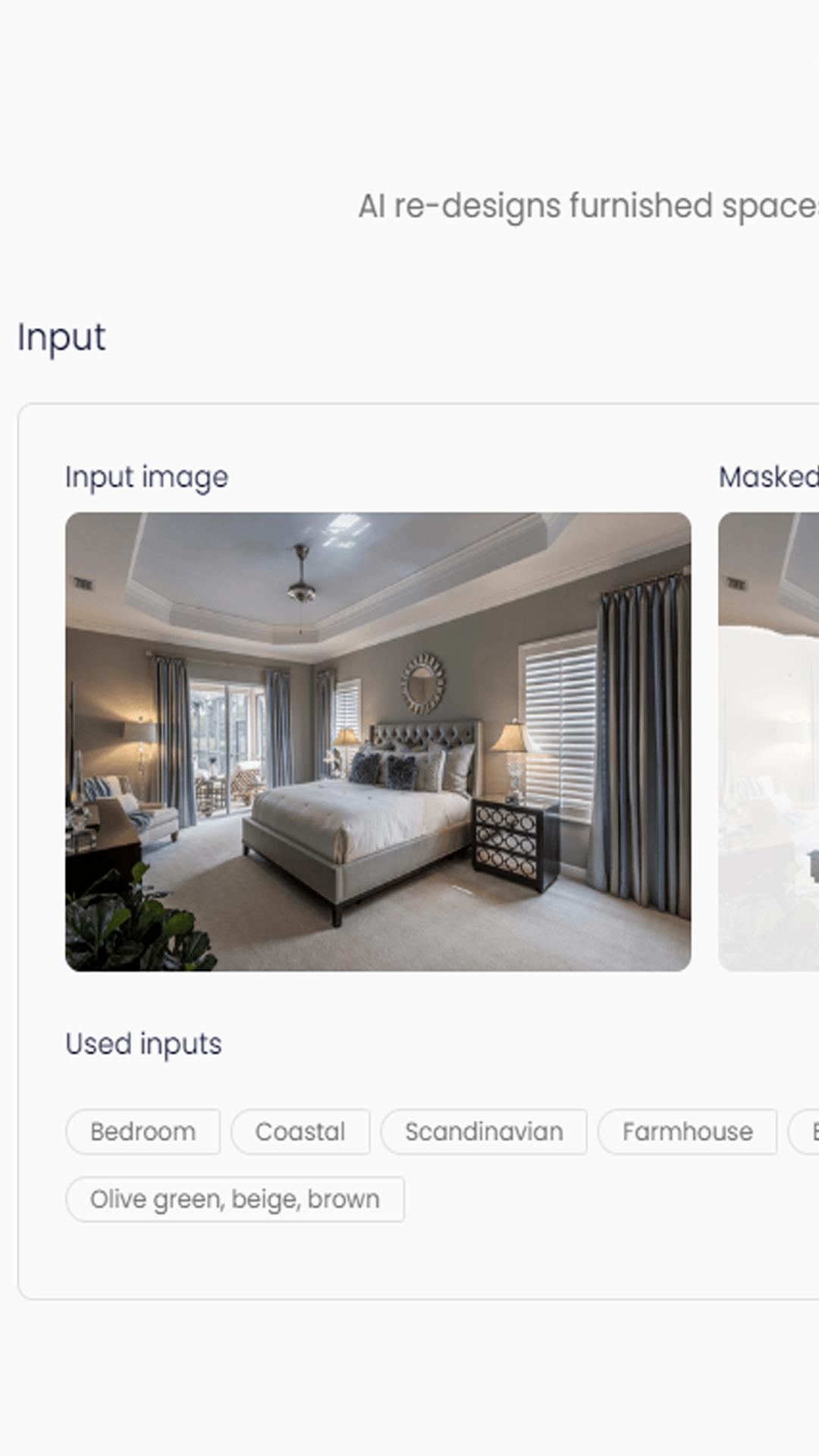Screen dimensions: 819x1456
Task: Click the AI re-designs furnished spaces tagline
Action: tap(588, 206)
